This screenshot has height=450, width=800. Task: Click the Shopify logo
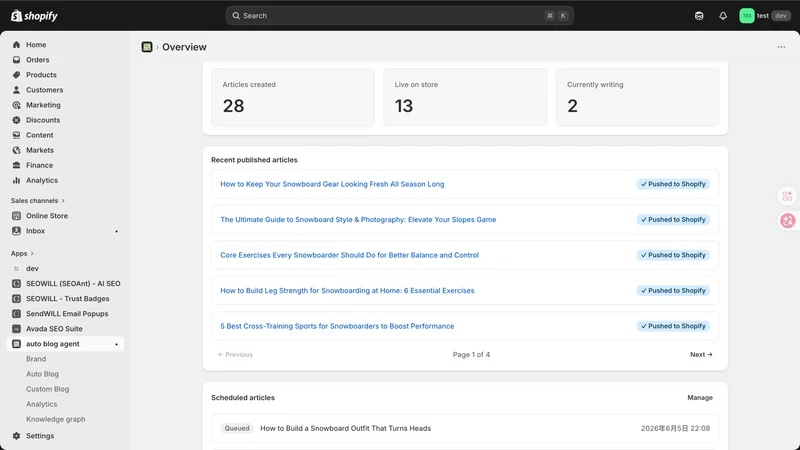click(x=34, y=16)
